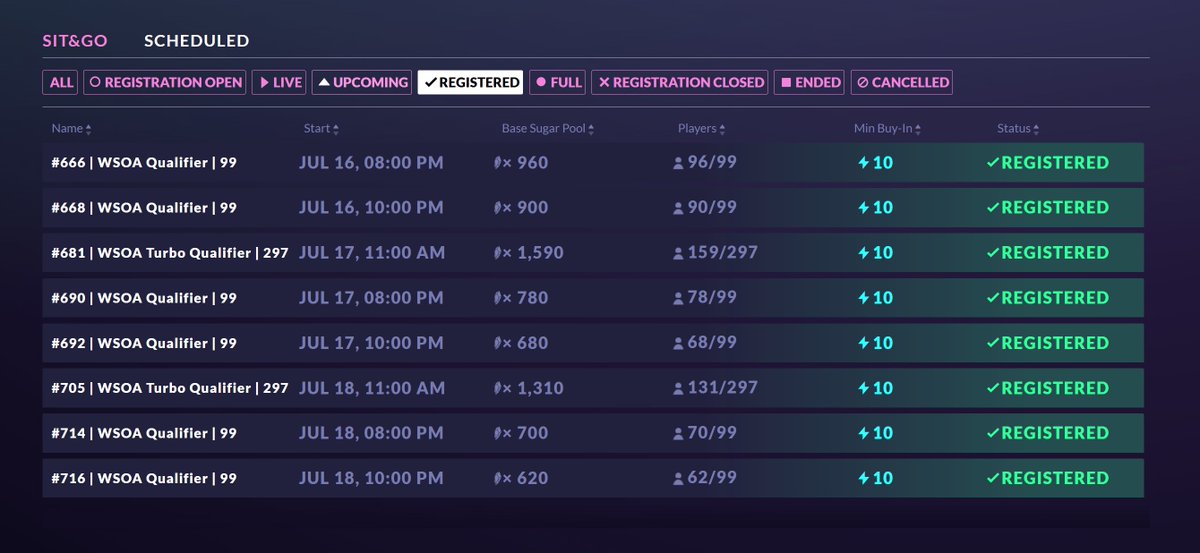The height and width of the screenshot is (553, 1200).
Task: Click REGISTERED status for tournament #666
Action: tap(1048, 162)
